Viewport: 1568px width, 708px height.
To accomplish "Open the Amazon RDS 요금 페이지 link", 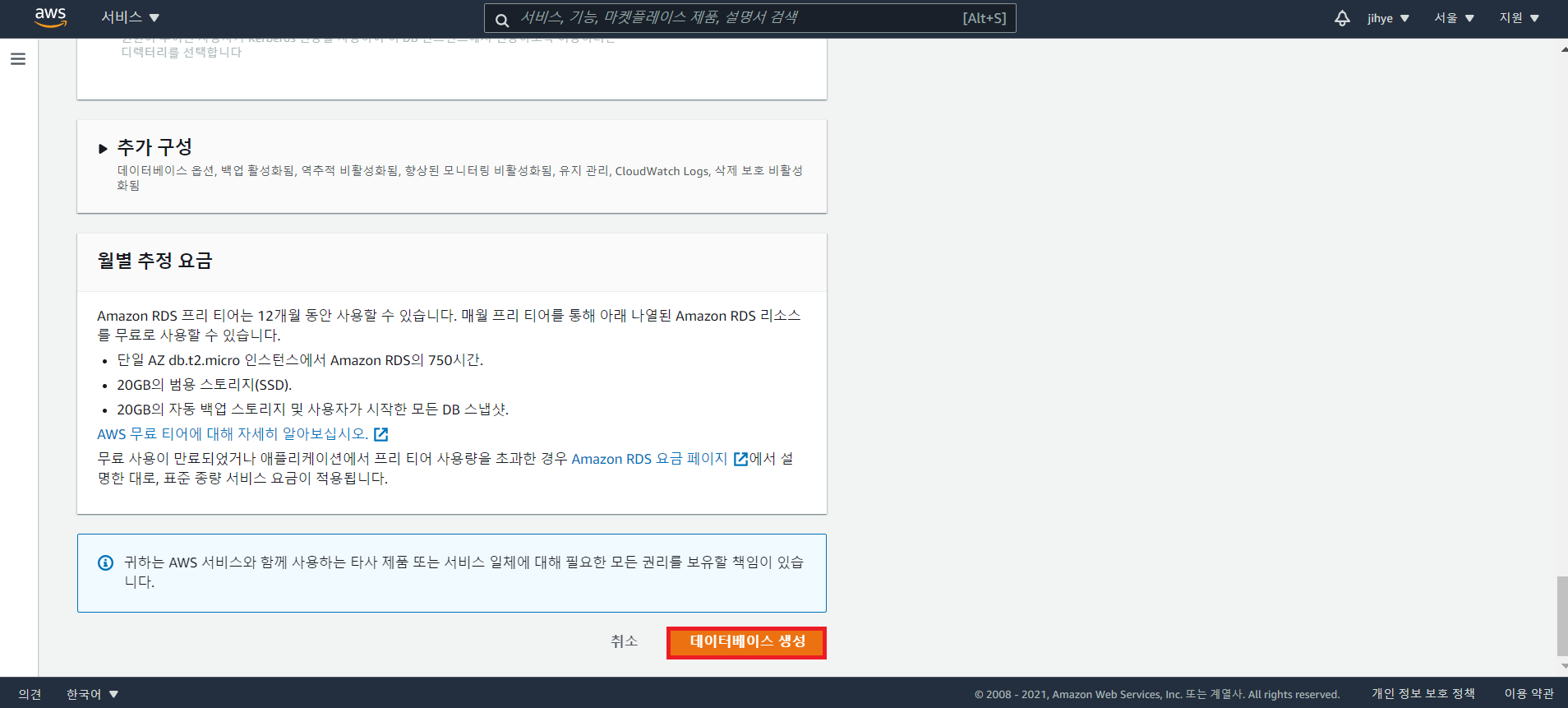I will click(x=650, y=459).
